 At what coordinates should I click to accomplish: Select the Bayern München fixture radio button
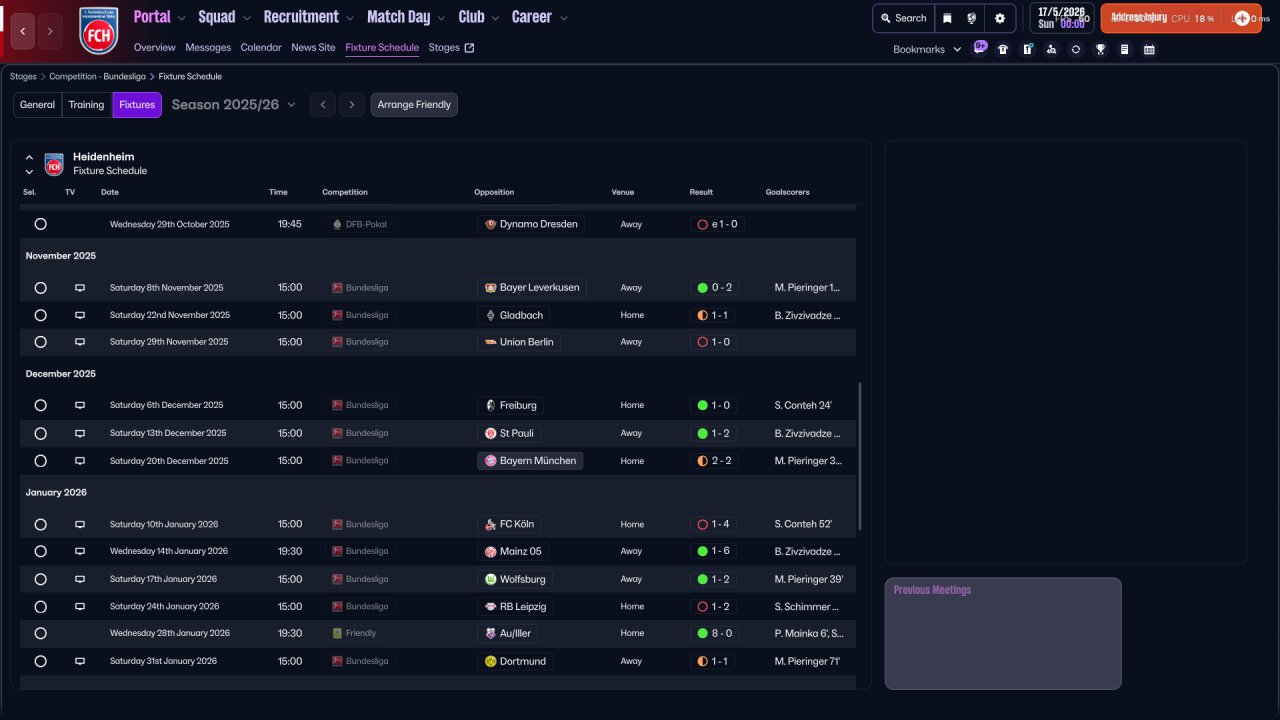pos(40,461)
